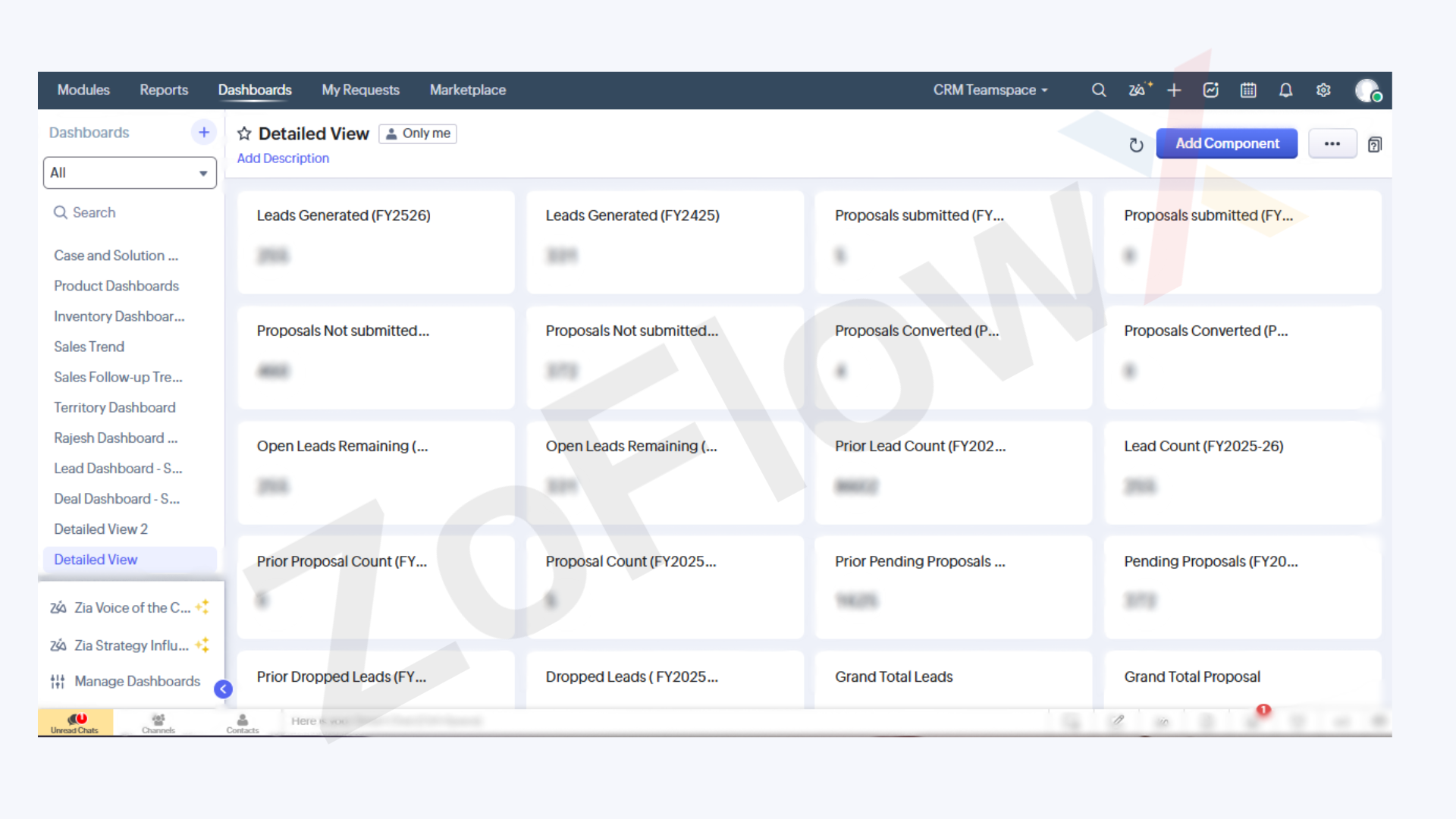Collapse the sidebar with blue arrow

pos(223,689)
